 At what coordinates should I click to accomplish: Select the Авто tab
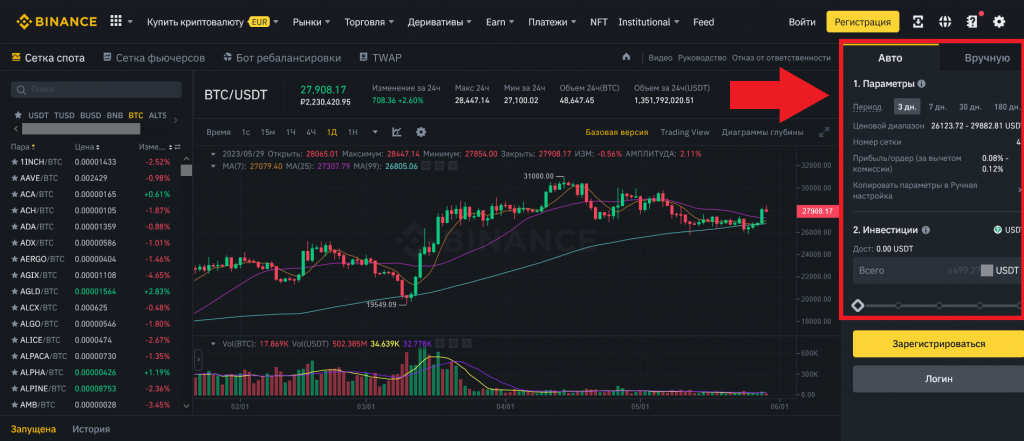point(890,57)
